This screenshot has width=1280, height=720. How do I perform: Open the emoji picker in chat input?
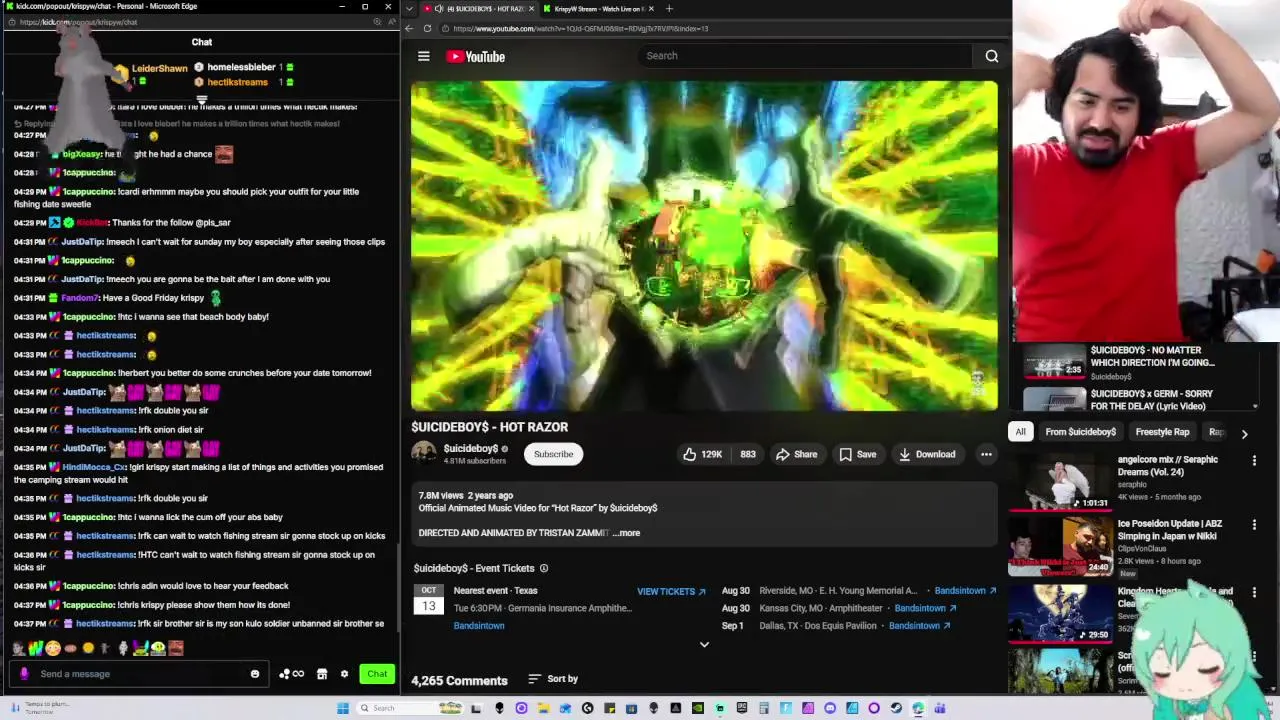click(255, 674)
